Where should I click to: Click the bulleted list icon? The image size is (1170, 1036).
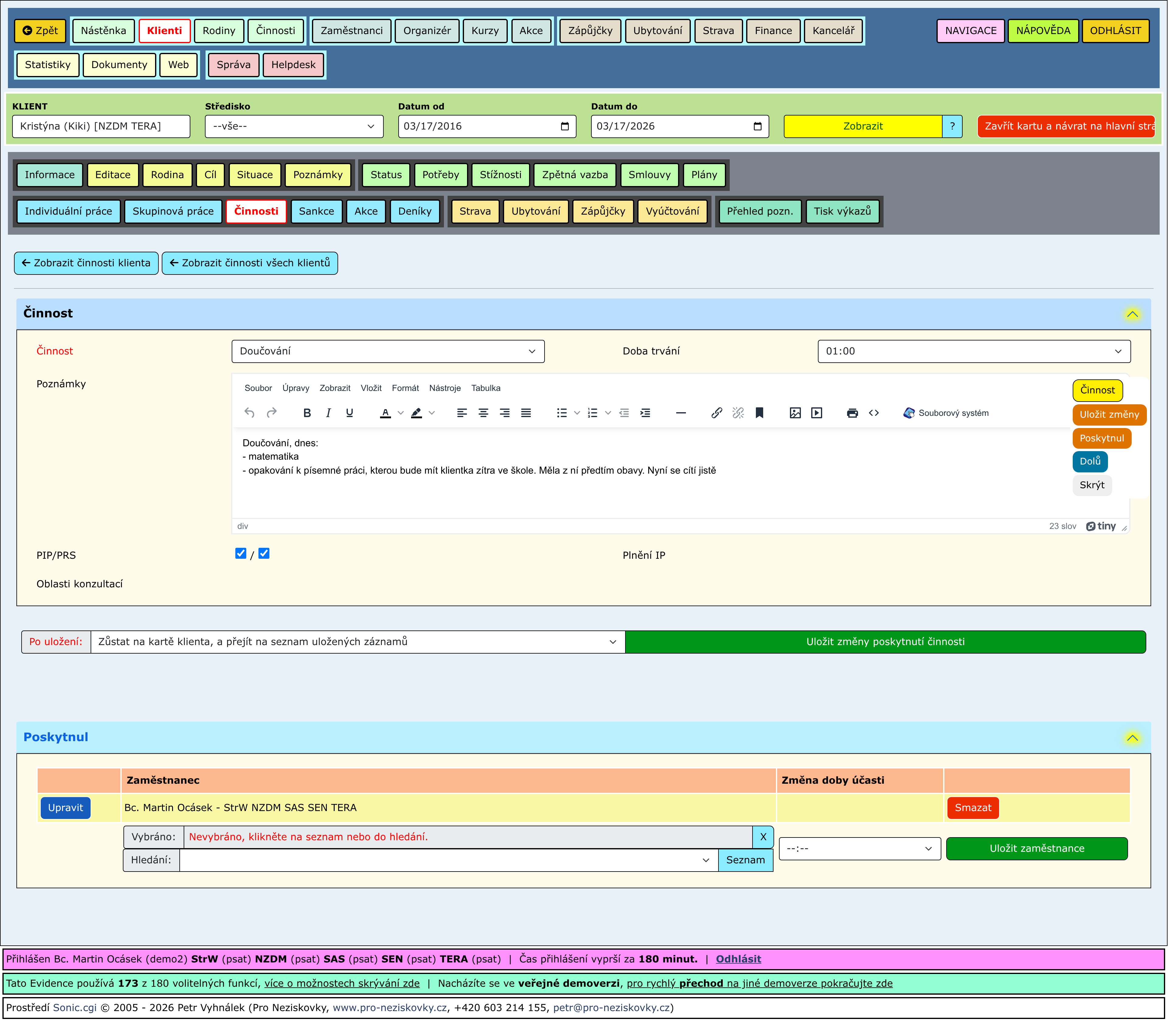(563, 413)
